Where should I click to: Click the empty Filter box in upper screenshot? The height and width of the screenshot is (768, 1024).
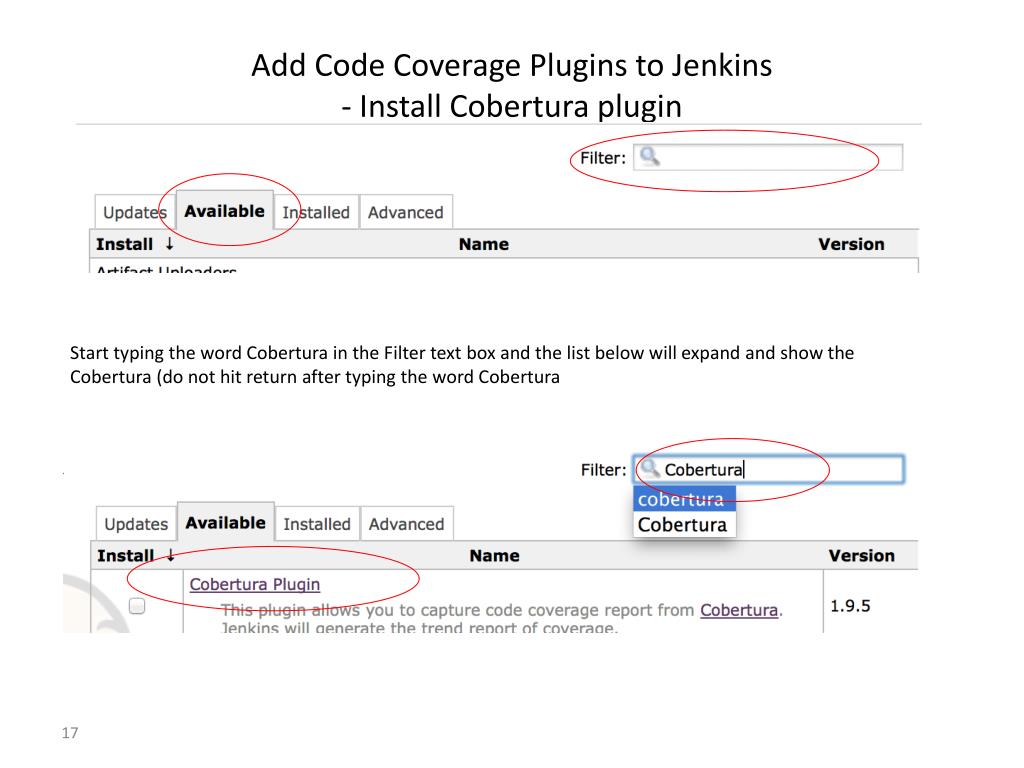(x=769, y=157)
